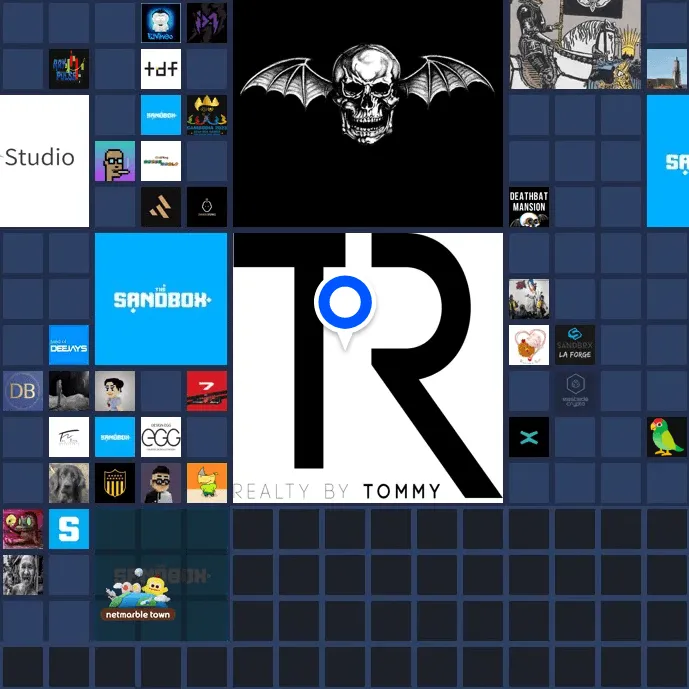Select the winged skull Deathbat estate
The width and height of the screenshot is (689, 689).
pyautogui.click(x=368, y=113)
